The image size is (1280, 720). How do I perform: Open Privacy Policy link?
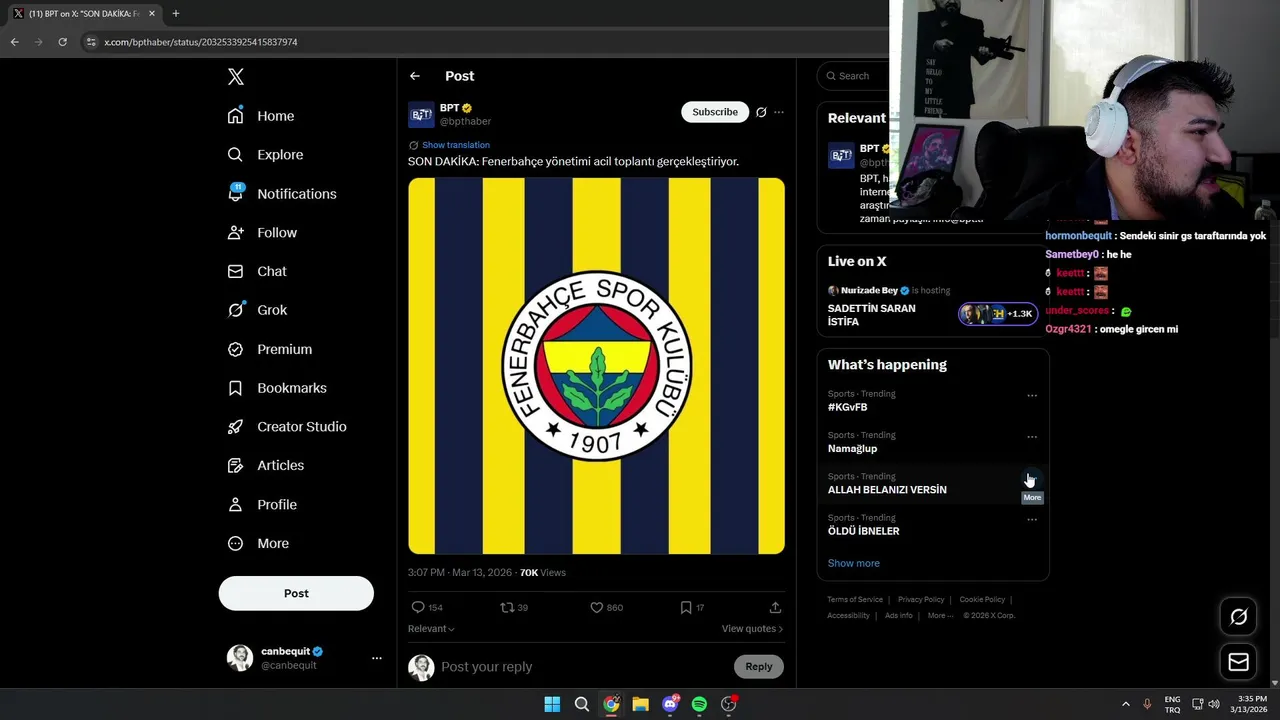point(921,600)
